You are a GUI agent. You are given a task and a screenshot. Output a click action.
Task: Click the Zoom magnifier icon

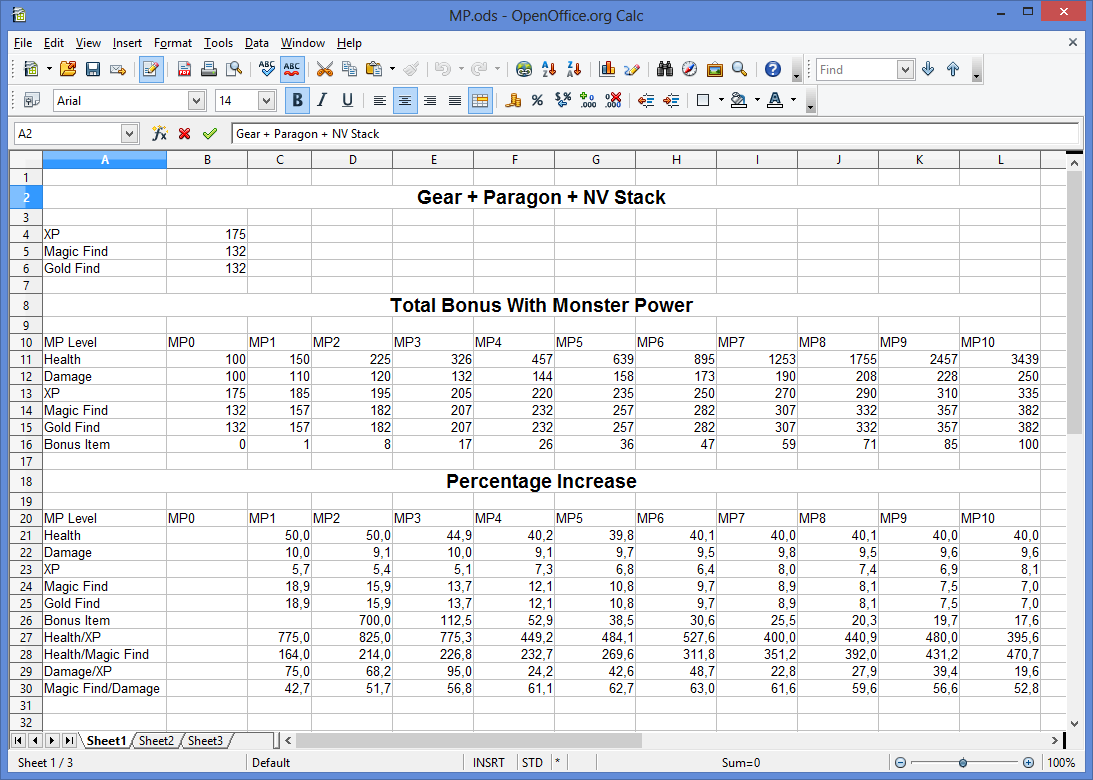[740, 69]
